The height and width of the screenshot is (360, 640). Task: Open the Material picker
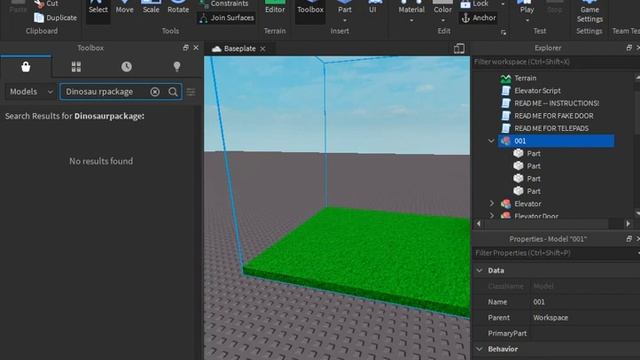pos(411,7)
